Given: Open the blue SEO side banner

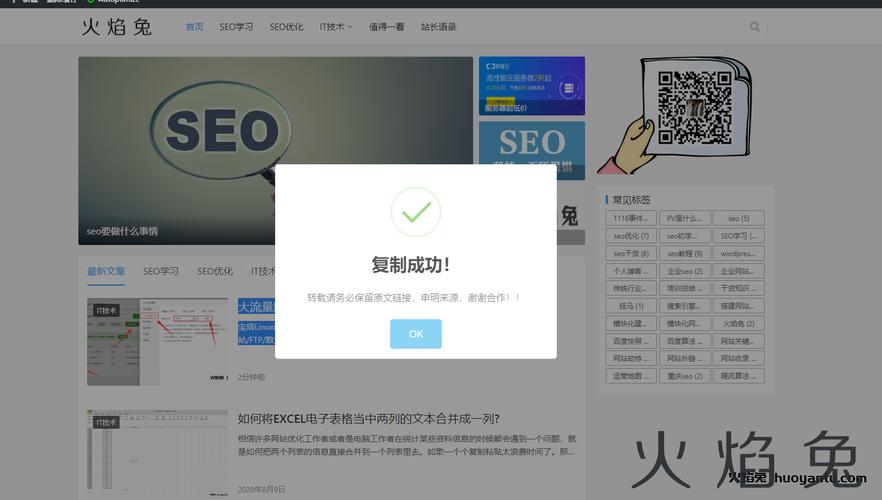Looking at the screenshot, I should [x=532, y=150].
